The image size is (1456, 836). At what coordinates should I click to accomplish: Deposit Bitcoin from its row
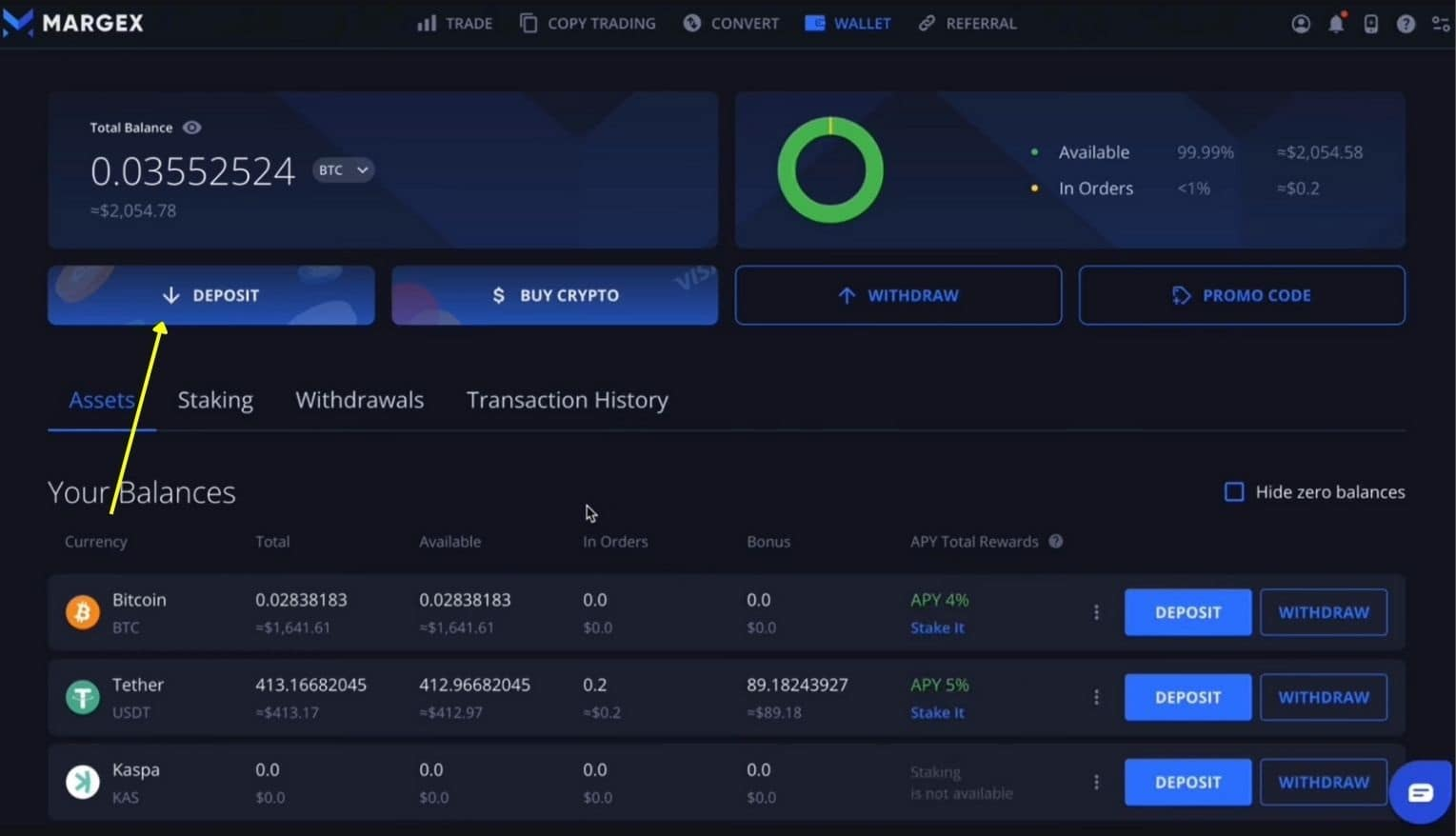(x=1187, y=612)
